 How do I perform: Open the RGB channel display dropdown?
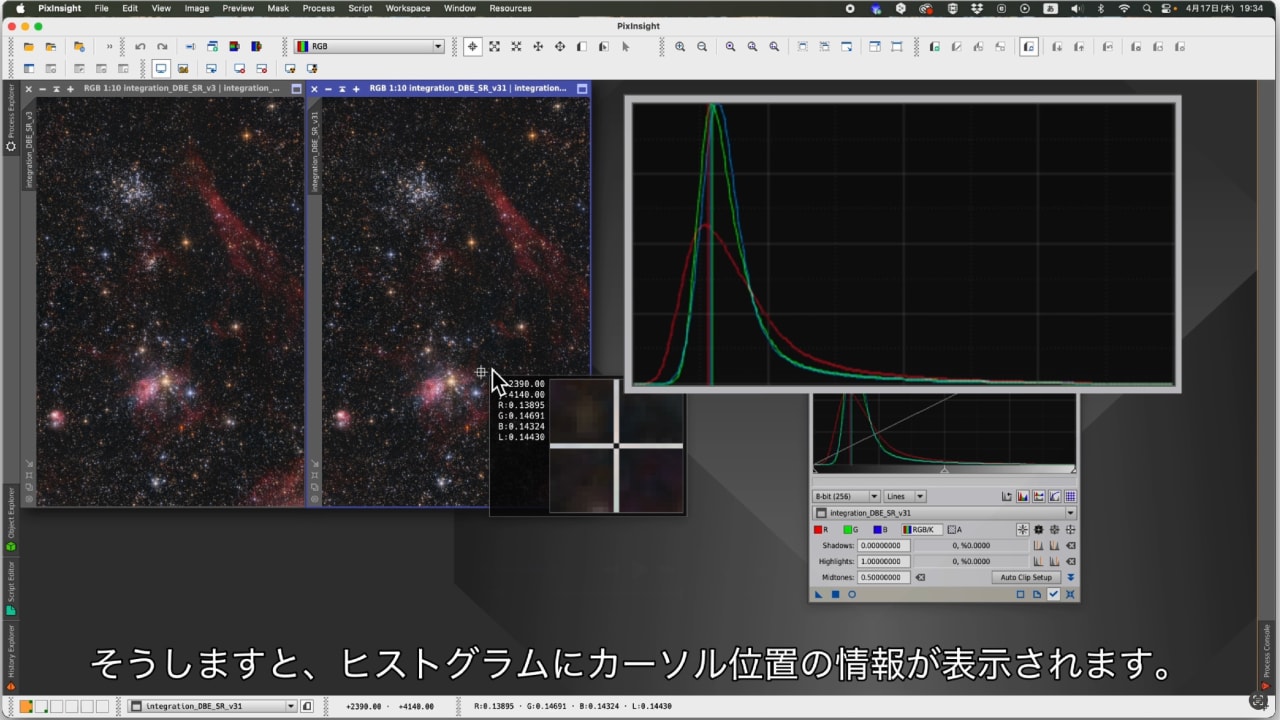[369, 47]
